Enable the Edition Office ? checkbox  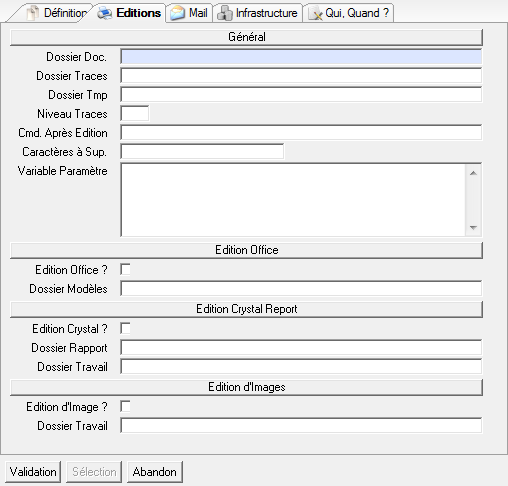coord(125,269)
